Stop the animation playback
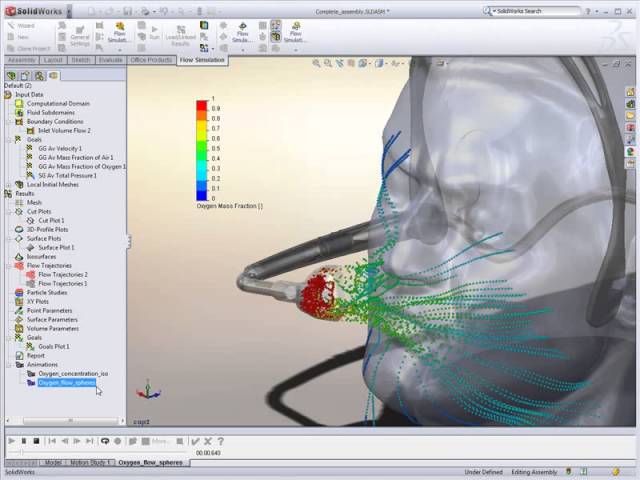 point(37,441)
